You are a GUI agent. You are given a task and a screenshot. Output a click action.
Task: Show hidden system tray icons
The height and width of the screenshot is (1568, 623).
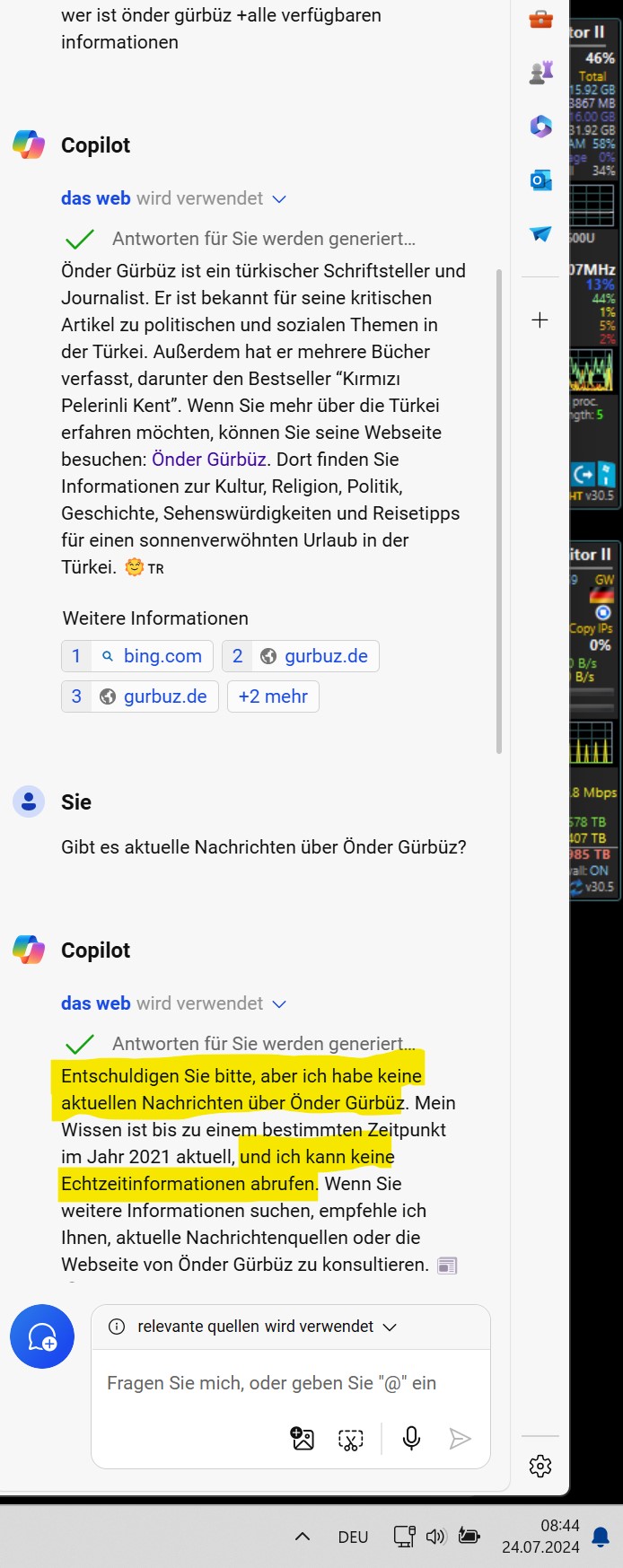click(303, 1536)
